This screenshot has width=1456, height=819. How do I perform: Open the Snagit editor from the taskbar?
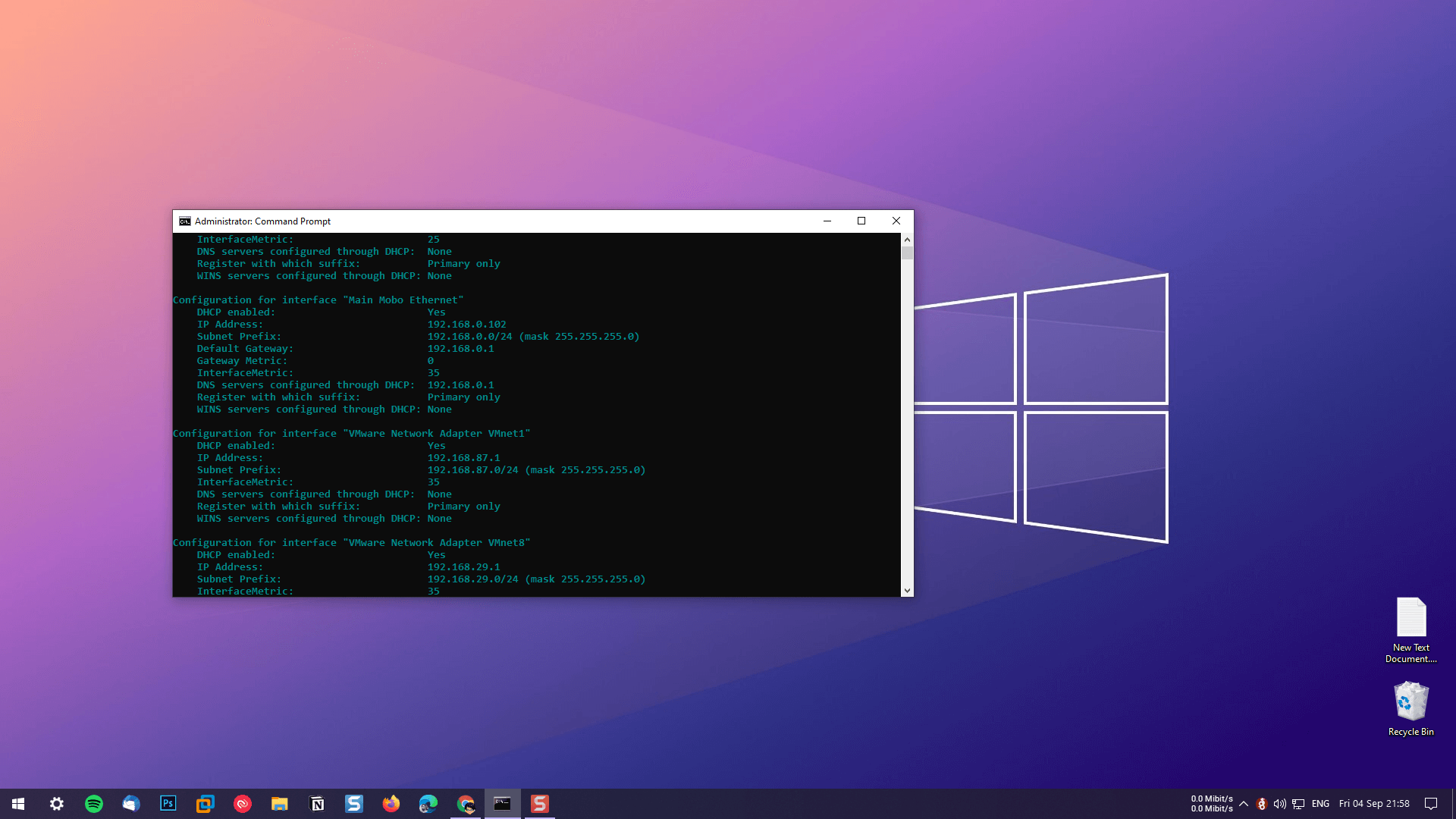(x=540, y=803)
